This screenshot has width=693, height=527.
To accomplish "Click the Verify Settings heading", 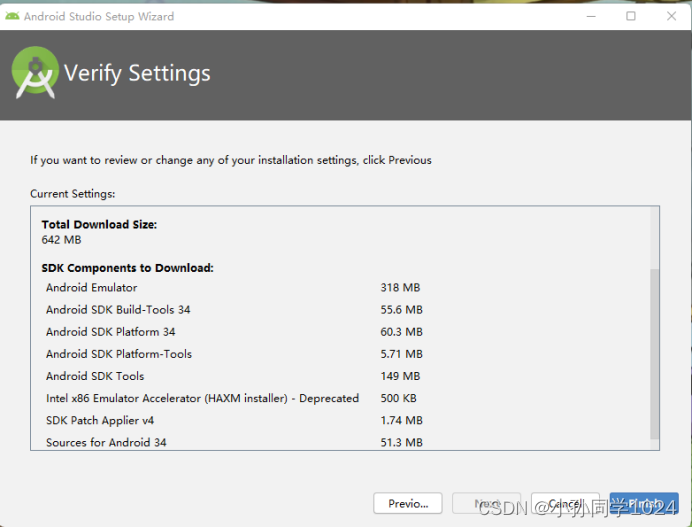I will 137,73.
